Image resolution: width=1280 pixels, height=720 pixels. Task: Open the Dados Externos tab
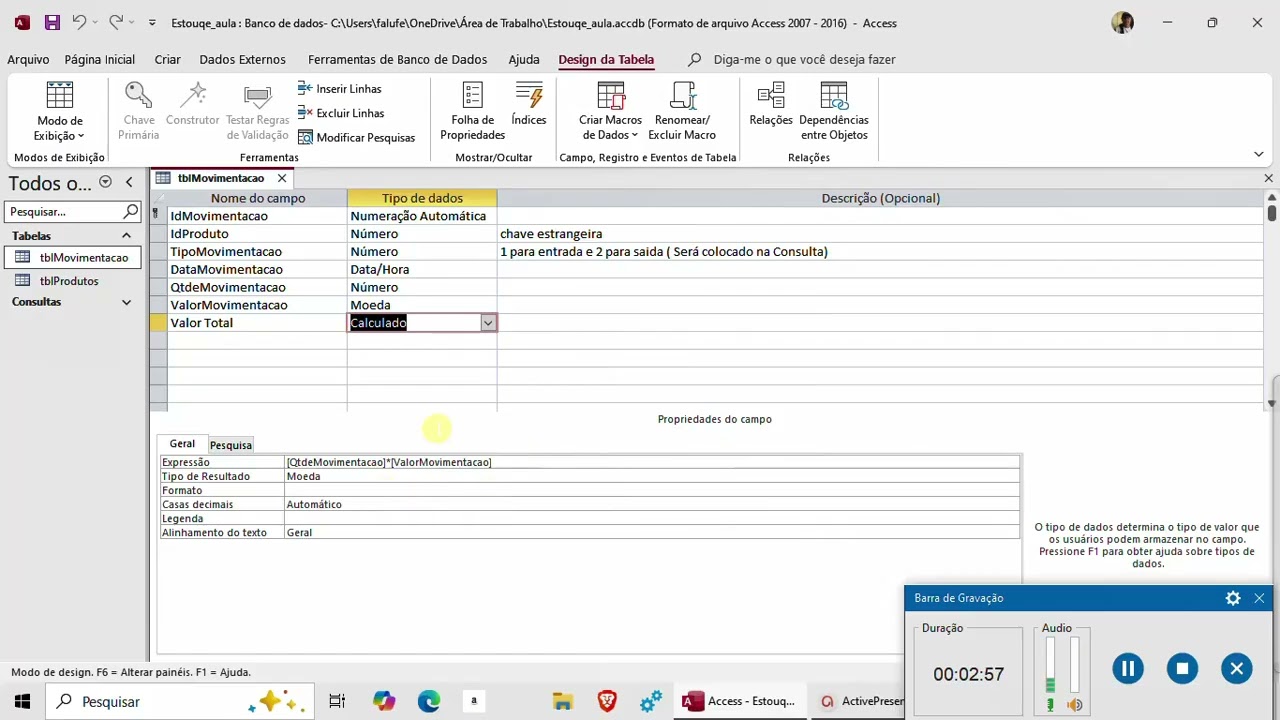click(242, 59)
